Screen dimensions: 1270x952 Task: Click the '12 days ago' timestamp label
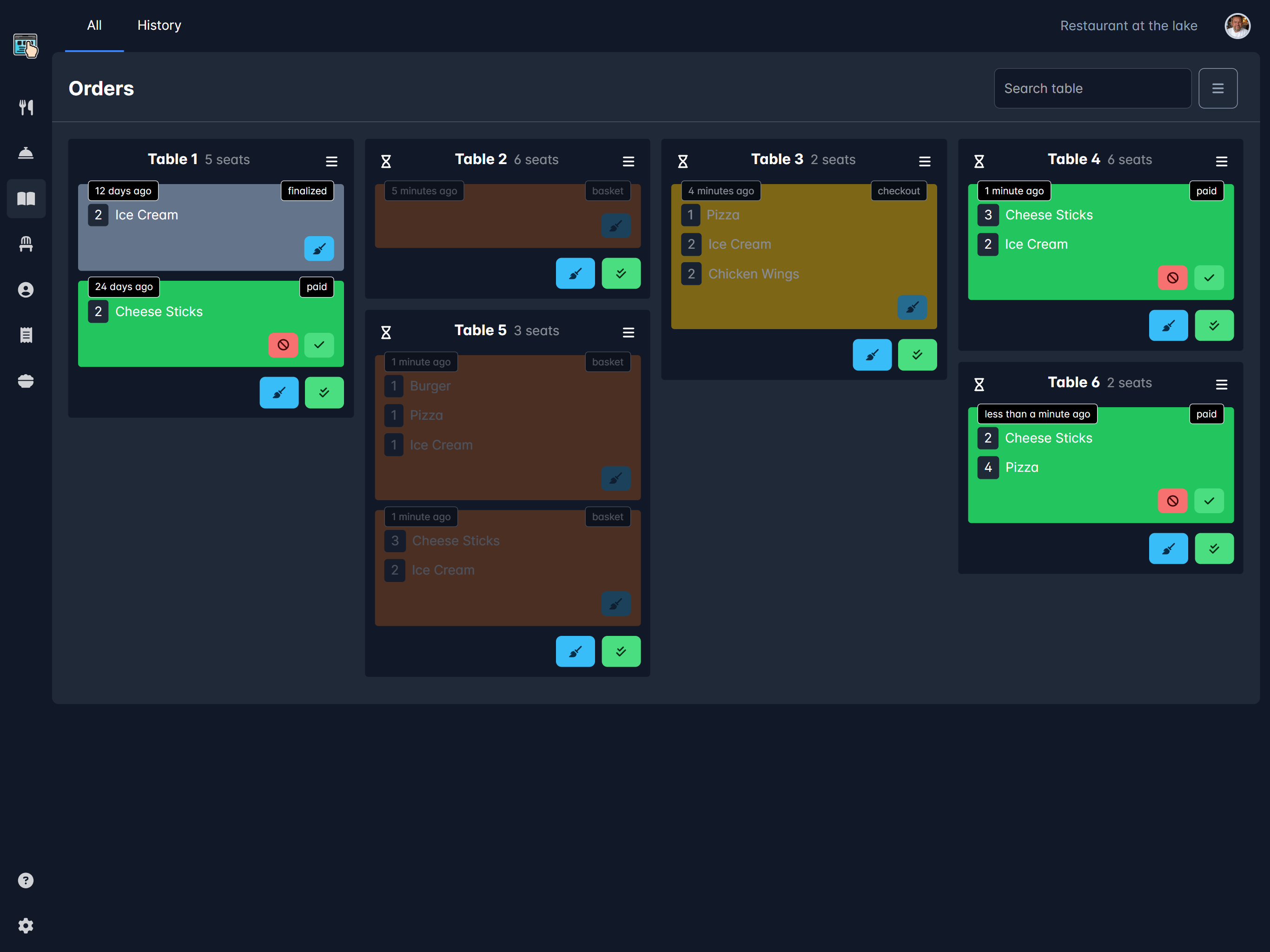123,191
